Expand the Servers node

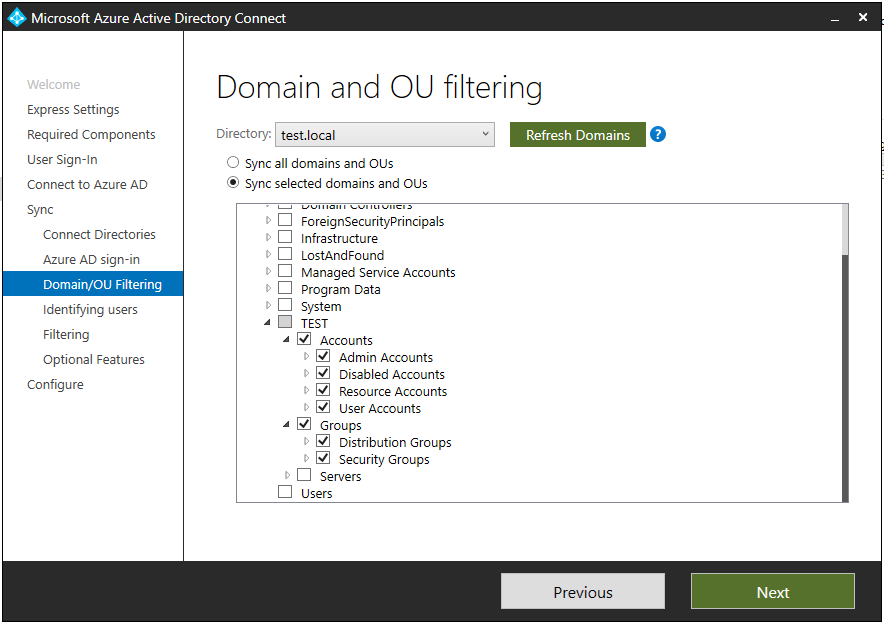tap(288, 475)
